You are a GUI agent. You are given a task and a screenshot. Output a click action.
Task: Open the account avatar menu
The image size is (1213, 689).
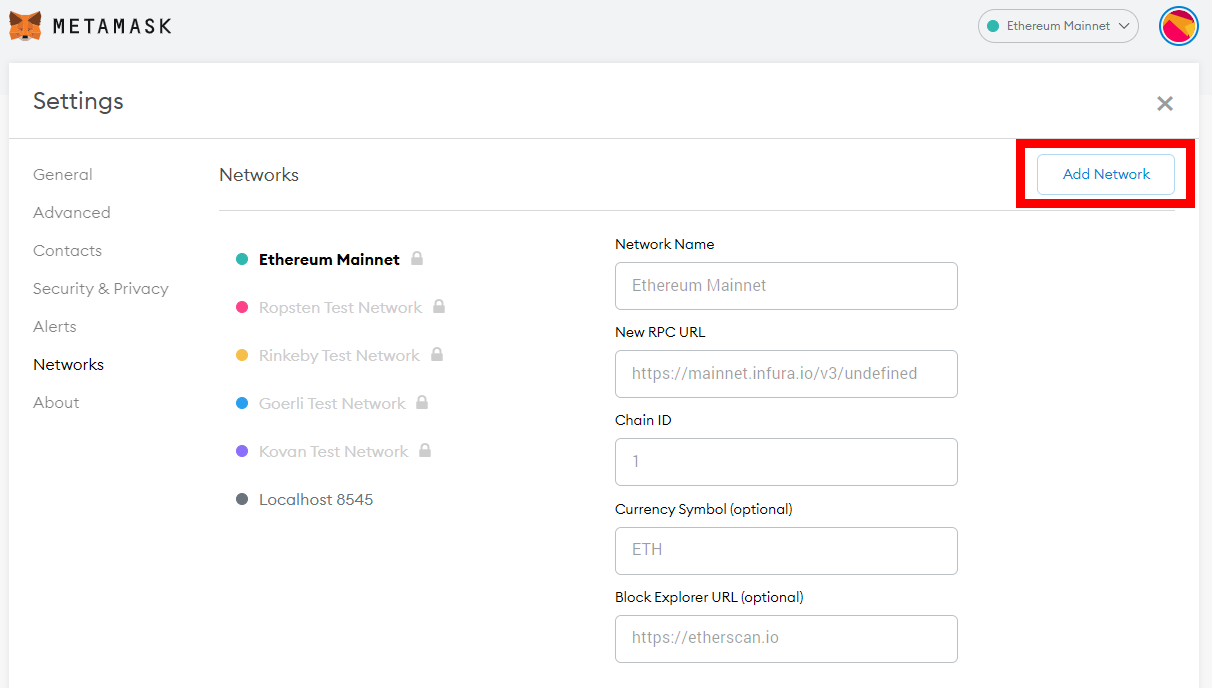point(1179,26)
